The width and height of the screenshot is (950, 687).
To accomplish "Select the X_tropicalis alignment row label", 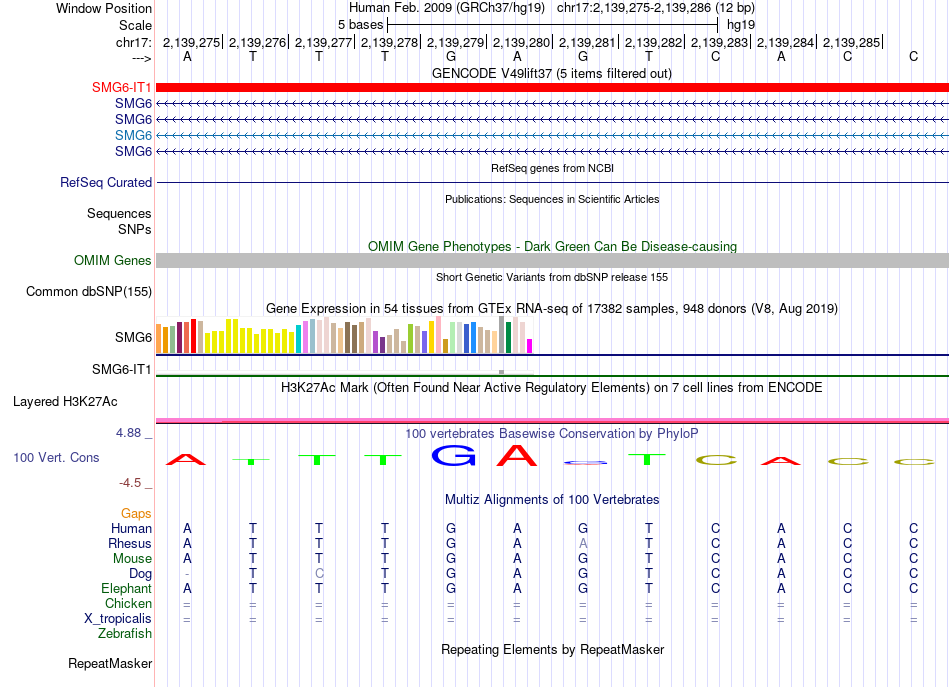I will (x=118, y=619).
